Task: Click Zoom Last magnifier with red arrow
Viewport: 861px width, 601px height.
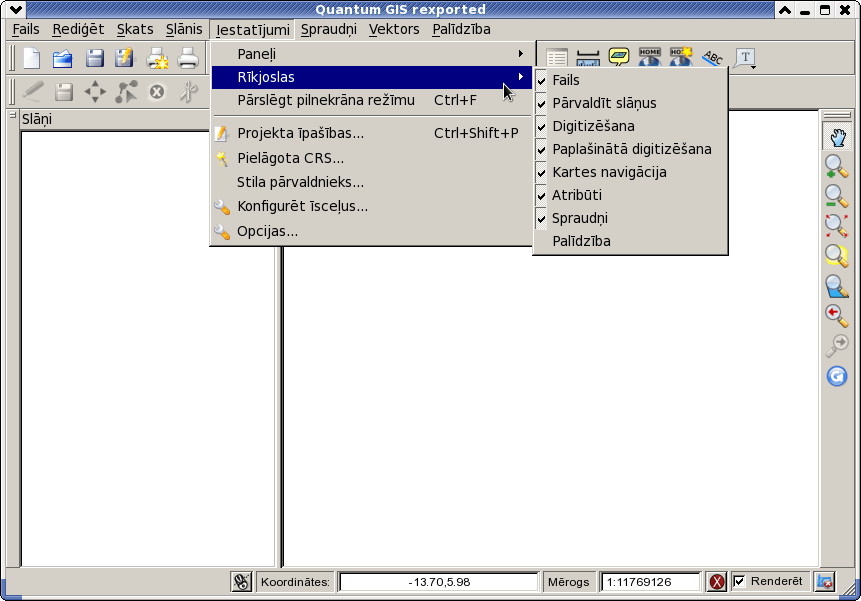Action: [x=837, y=316]
